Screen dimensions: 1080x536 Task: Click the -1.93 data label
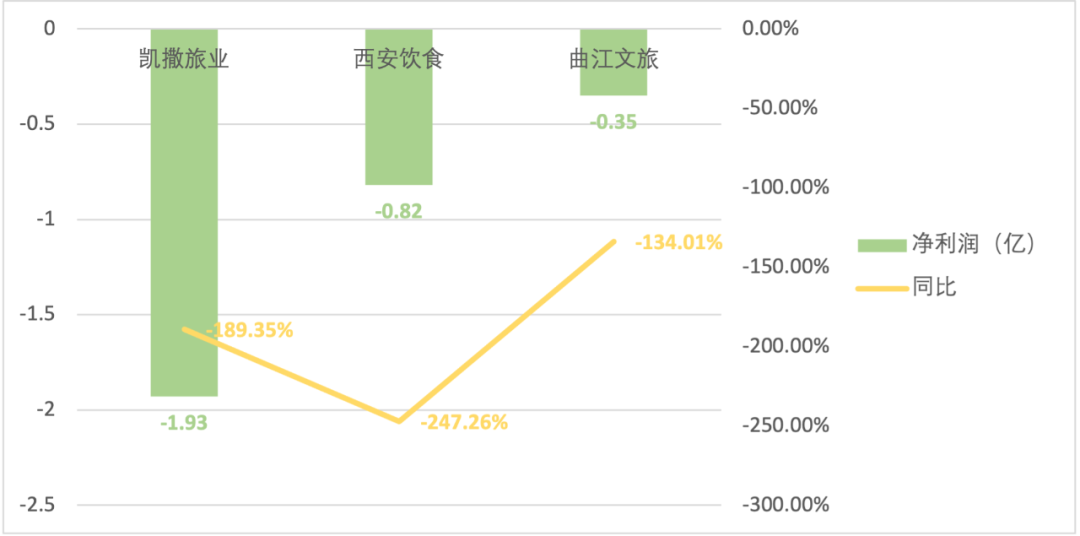(x=184, y=422)
